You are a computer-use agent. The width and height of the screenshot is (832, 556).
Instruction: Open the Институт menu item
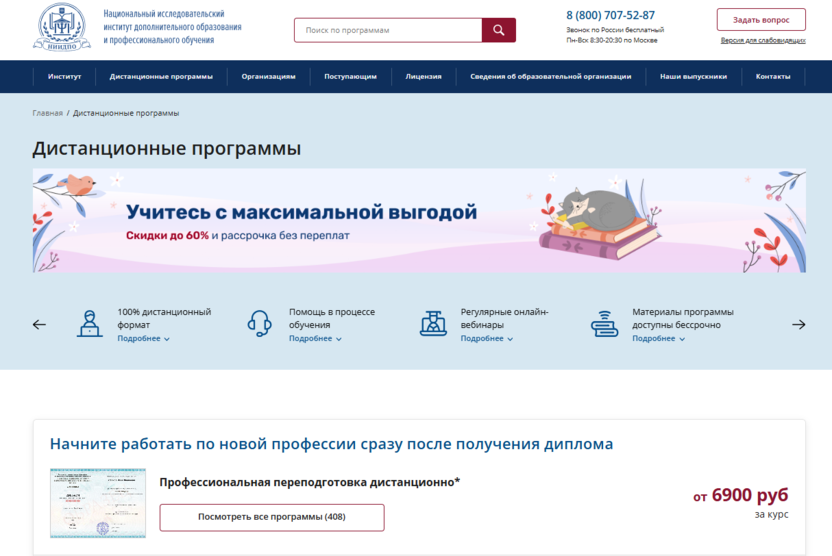click(x=64, y=76)
